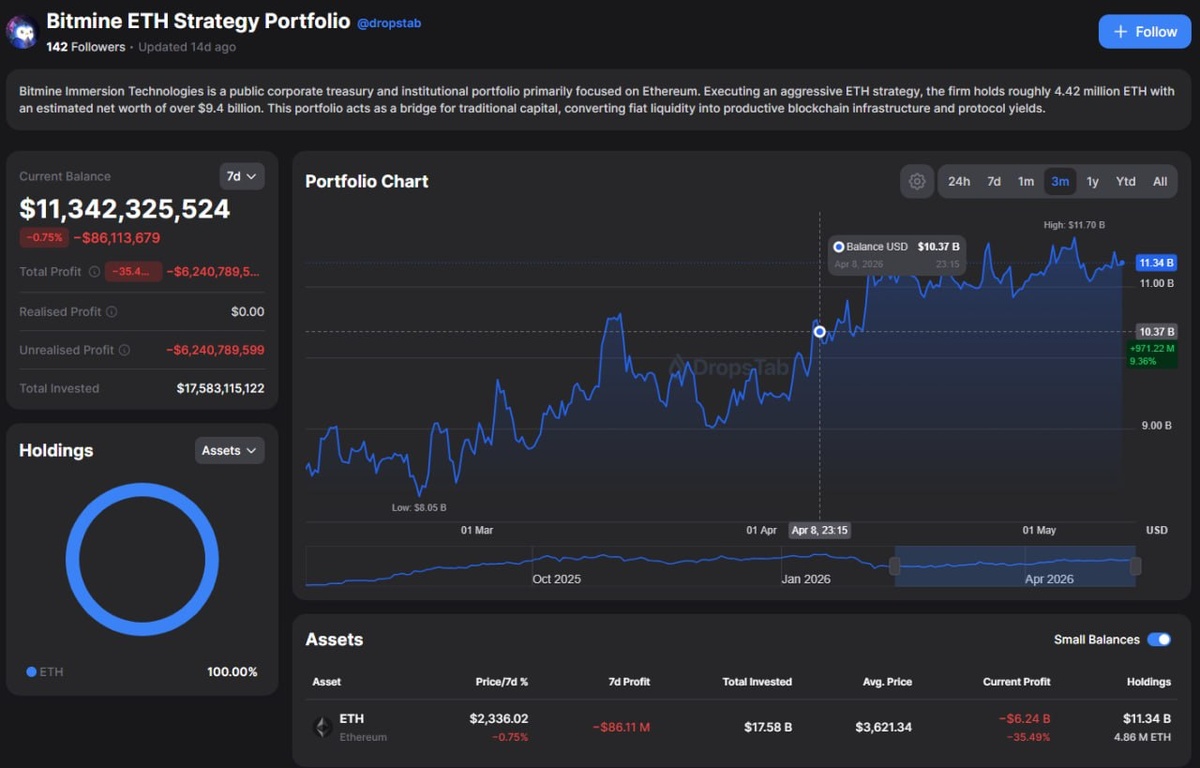
Task: Expand the Holdings Assets dropdown
Action: (230, 450)
